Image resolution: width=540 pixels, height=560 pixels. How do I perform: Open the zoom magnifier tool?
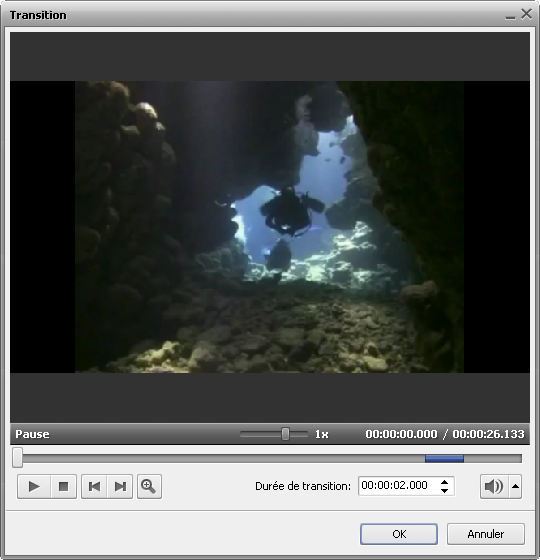pyautogui.click(x=149, y=486)
